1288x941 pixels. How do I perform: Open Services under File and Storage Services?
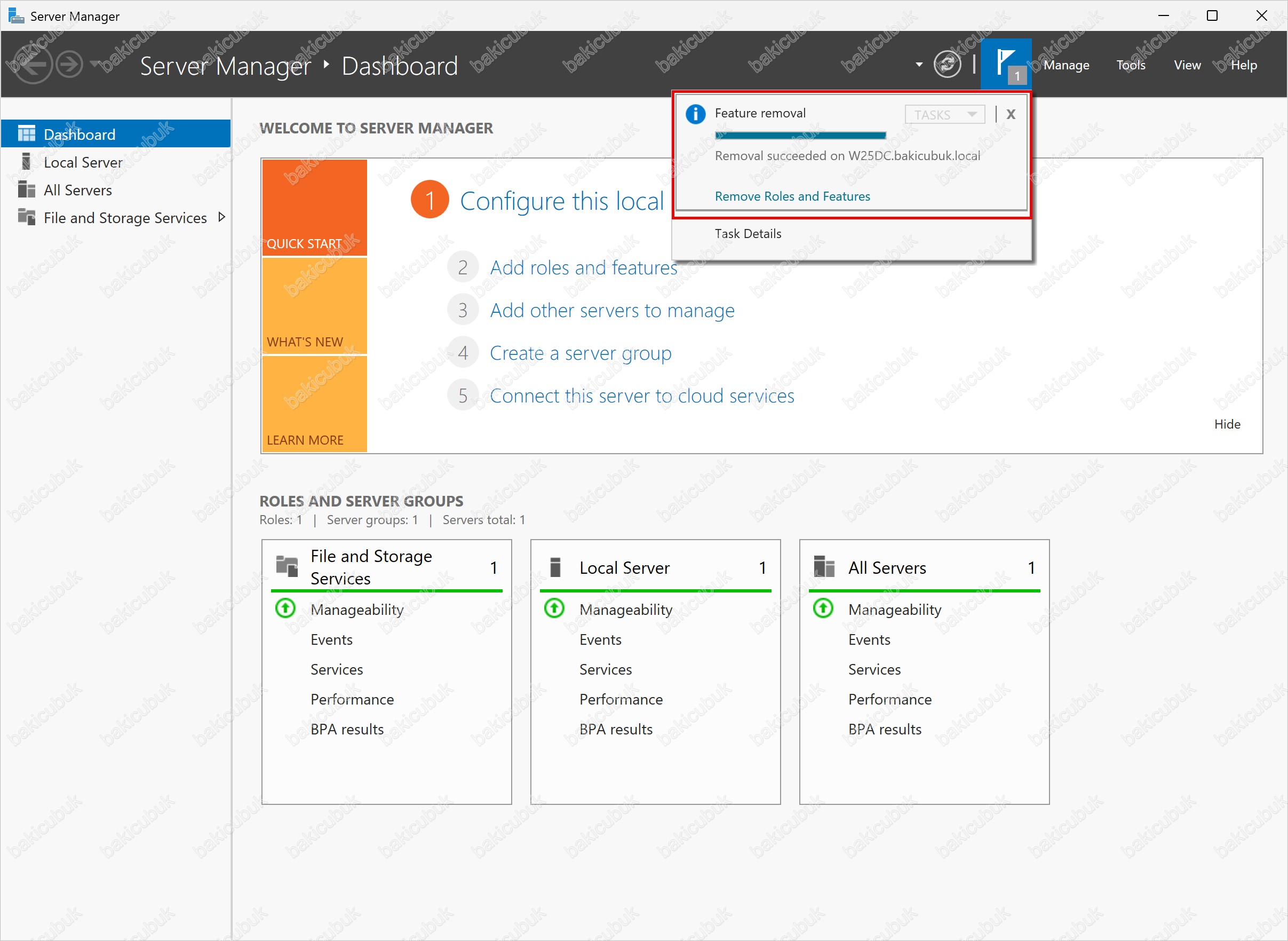coord(337,669)
